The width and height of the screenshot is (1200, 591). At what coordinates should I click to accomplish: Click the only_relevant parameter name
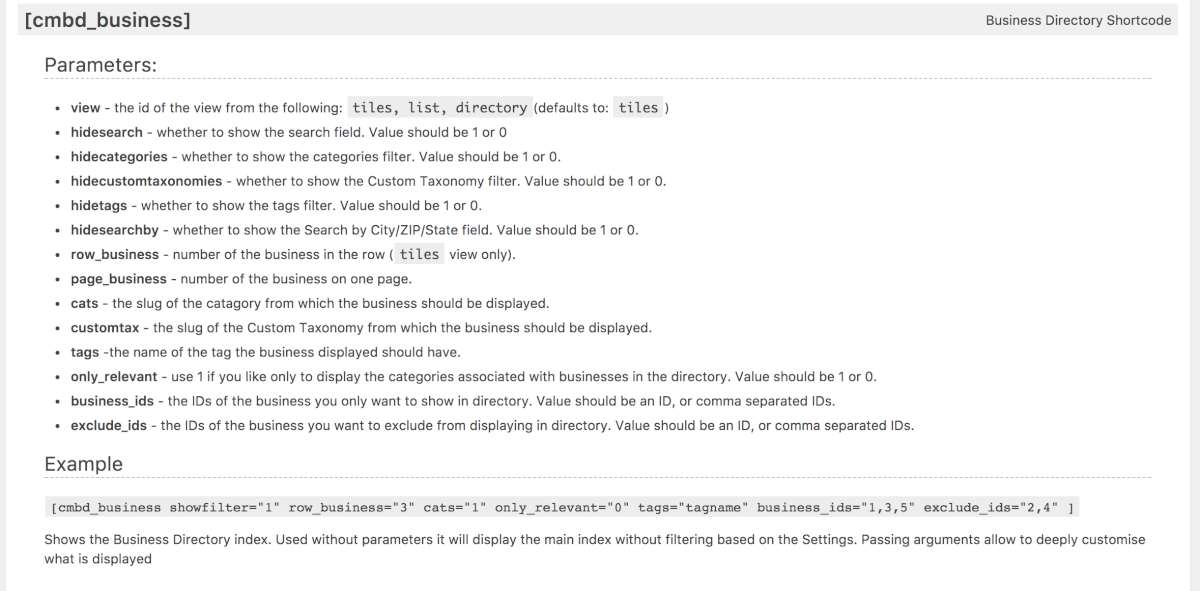(x=114, y=377)
